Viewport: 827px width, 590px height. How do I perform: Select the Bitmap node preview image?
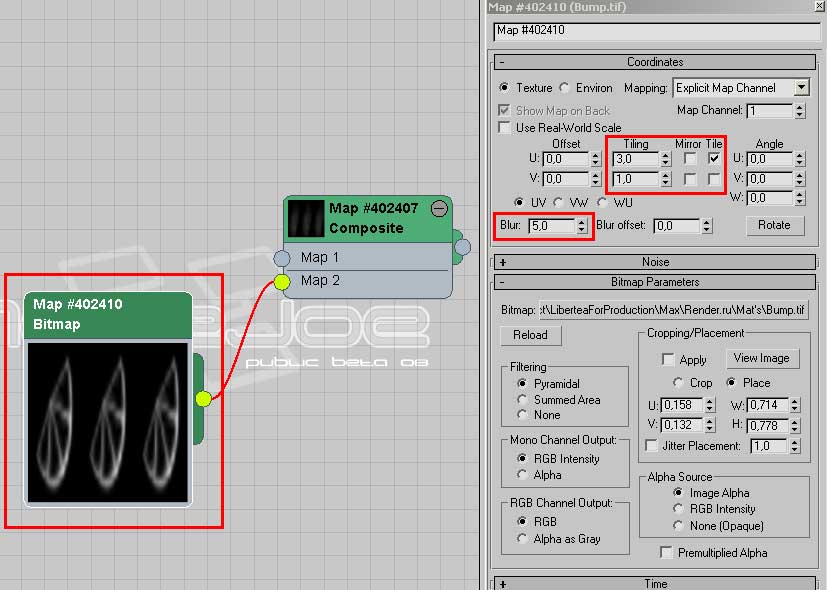pyautogui.click(x=107, y=422)
